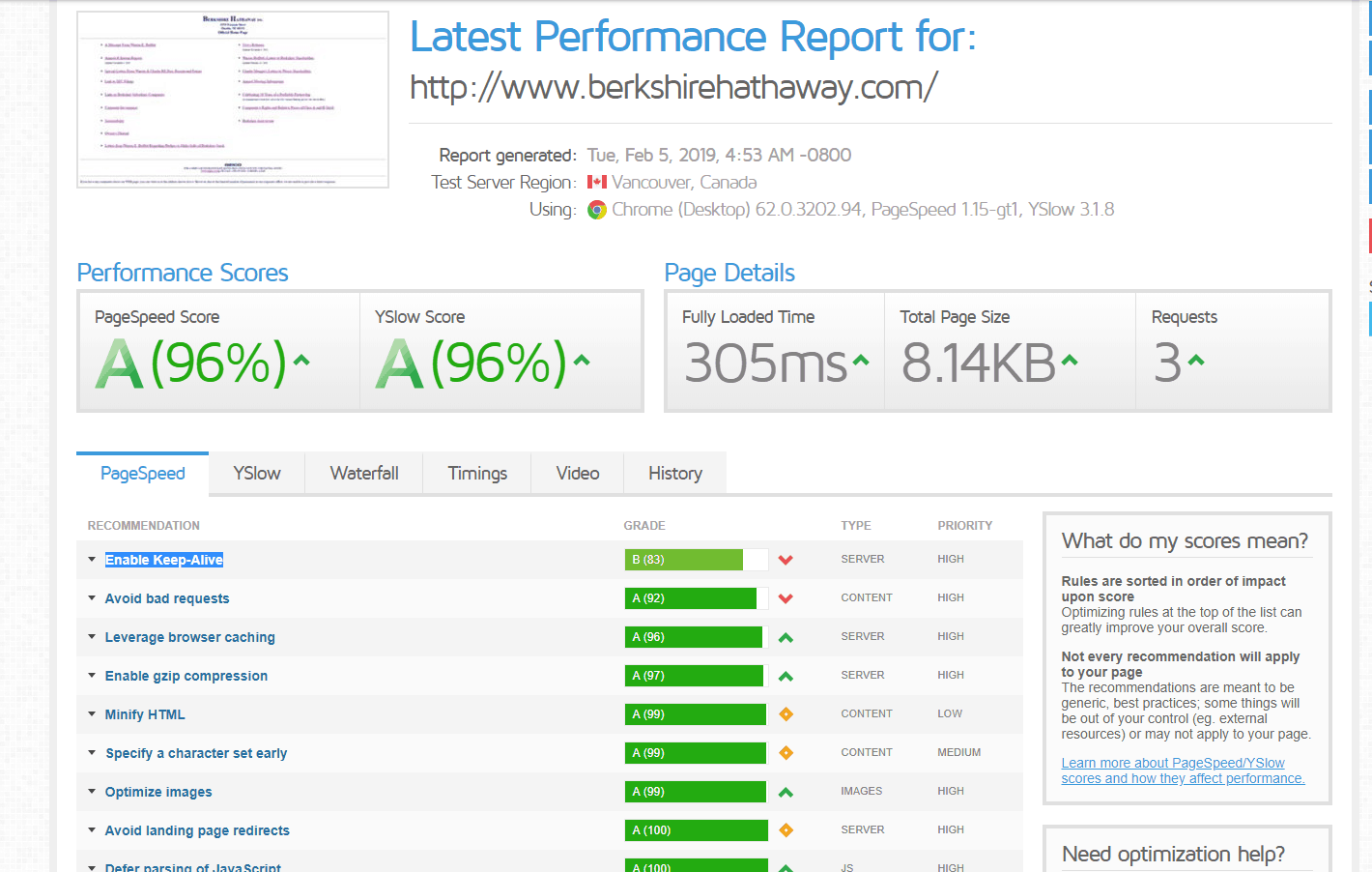Click orange diamond for Minify HTML

tap(786, 714)
